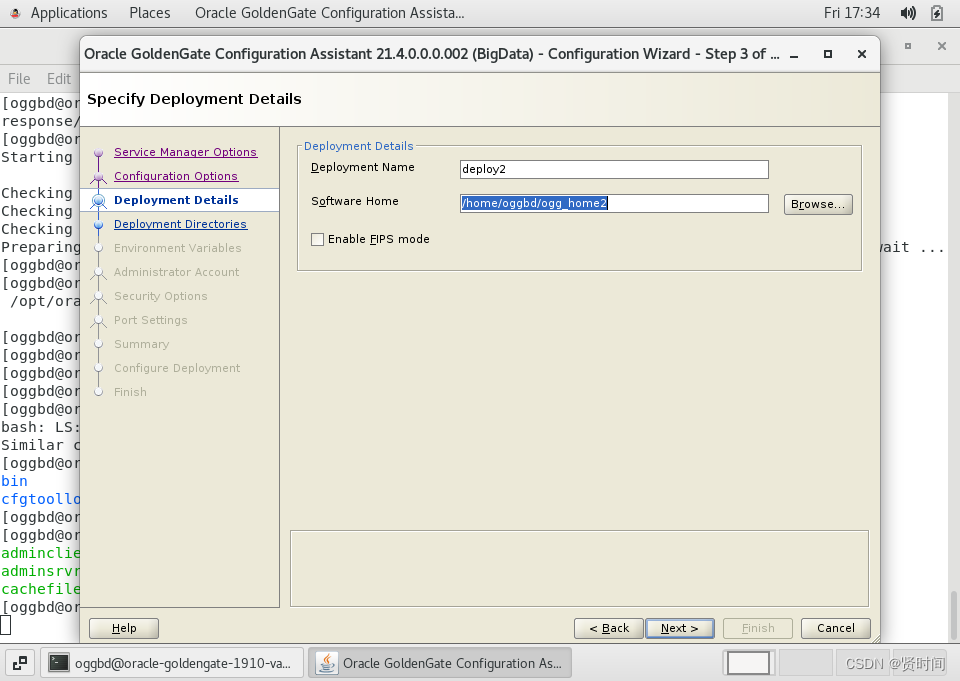
Task: Open the terminal File menu
Action: (19, 79)
